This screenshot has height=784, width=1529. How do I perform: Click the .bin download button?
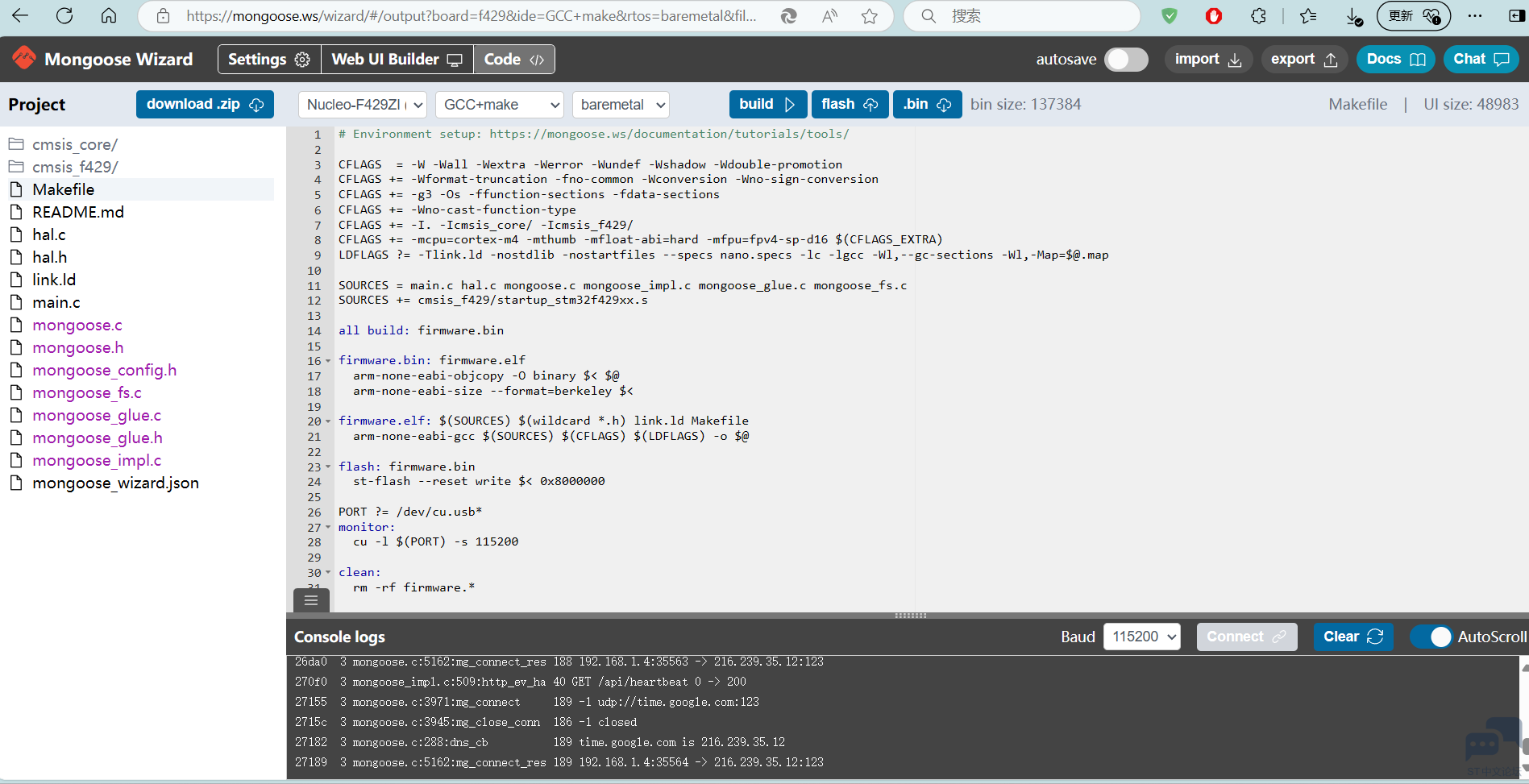tap(927, 104)
